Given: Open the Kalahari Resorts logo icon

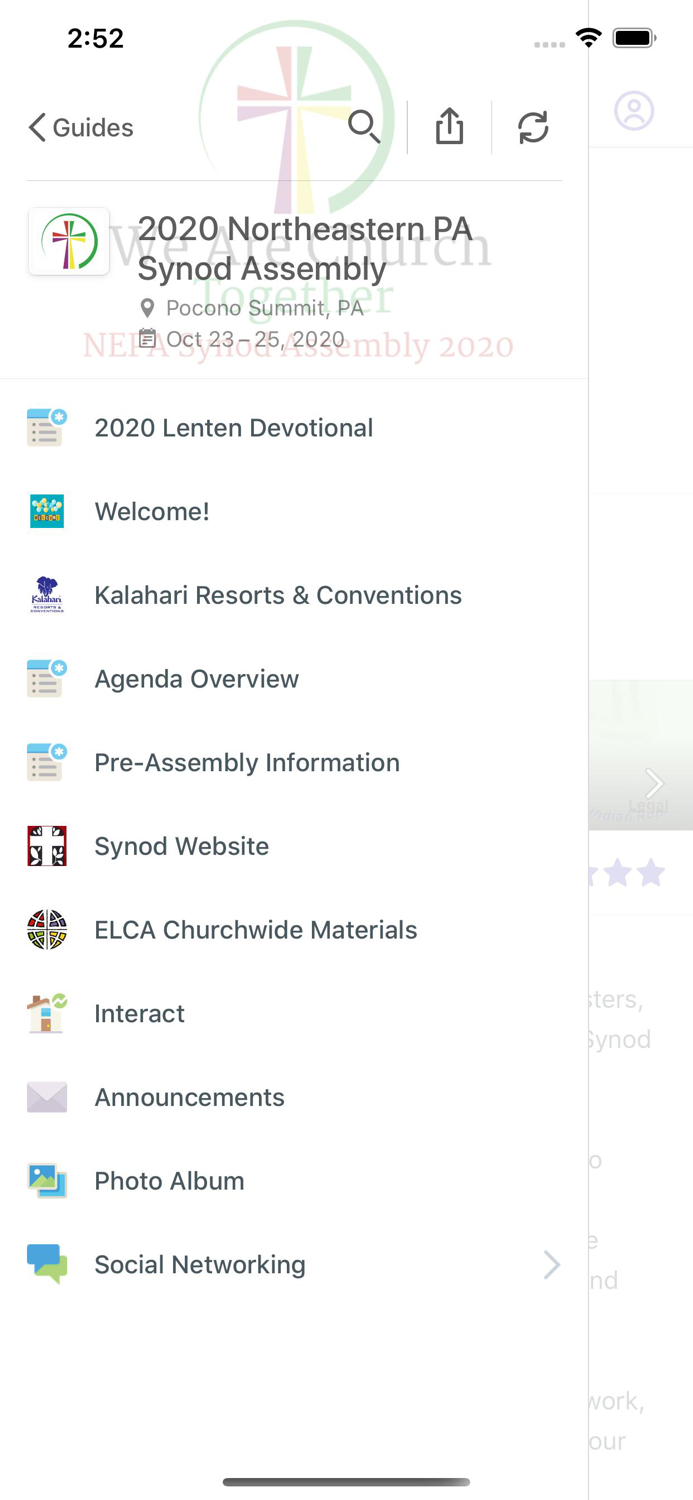Looking at the screenshot, I should pyautogui.click(x=46, y=594).
